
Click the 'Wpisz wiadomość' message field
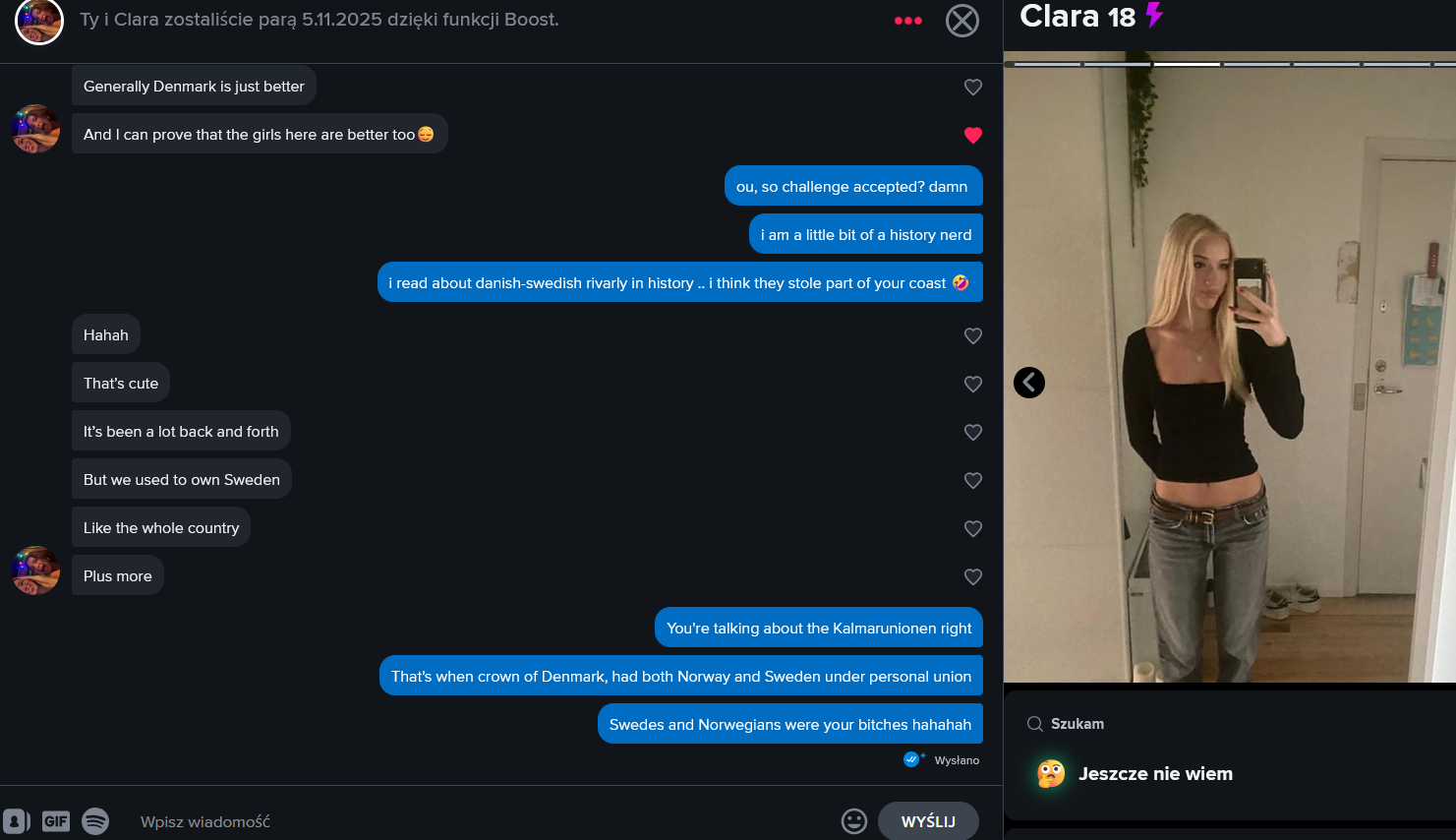(x=482, y=821)
